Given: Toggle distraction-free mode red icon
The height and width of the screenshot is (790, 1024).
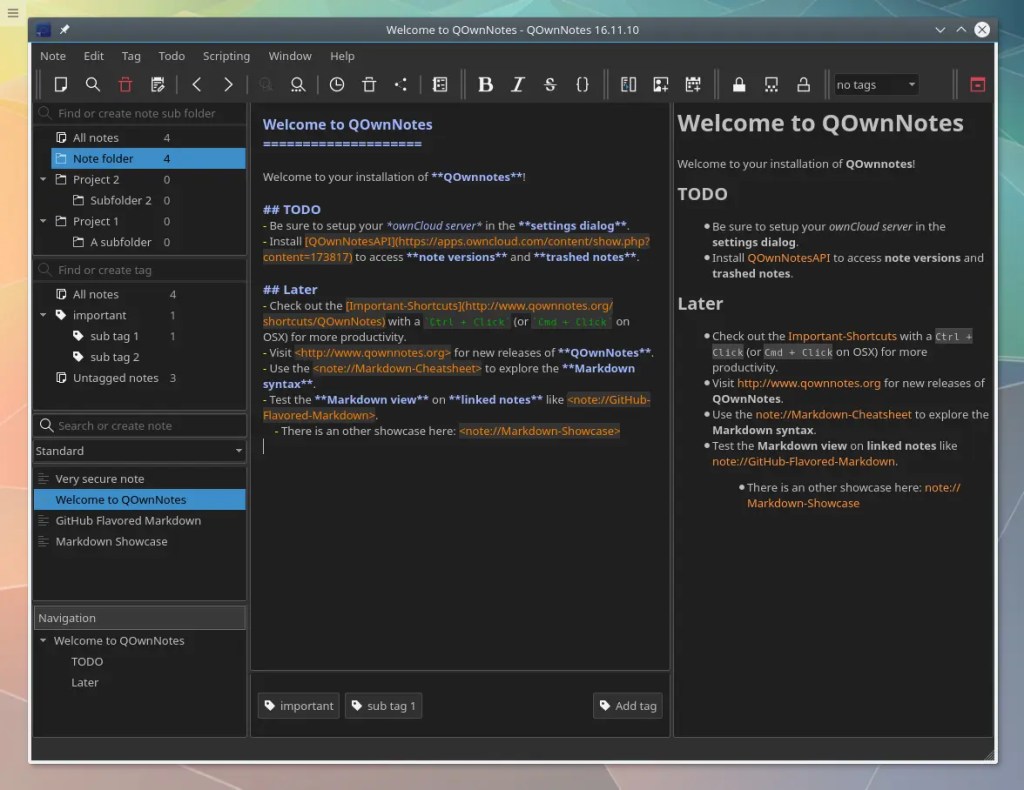Looking at the screenshot, I should pyautogui.click(x=978, y=85).
